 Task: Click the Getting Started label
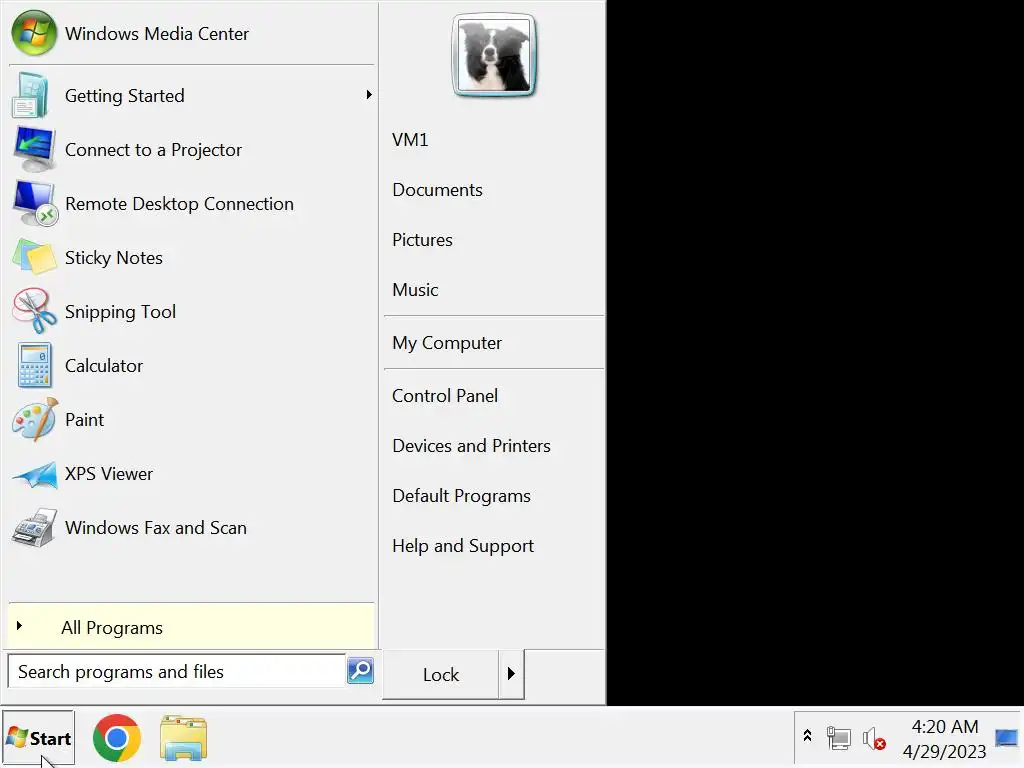(x=125, y=96)
